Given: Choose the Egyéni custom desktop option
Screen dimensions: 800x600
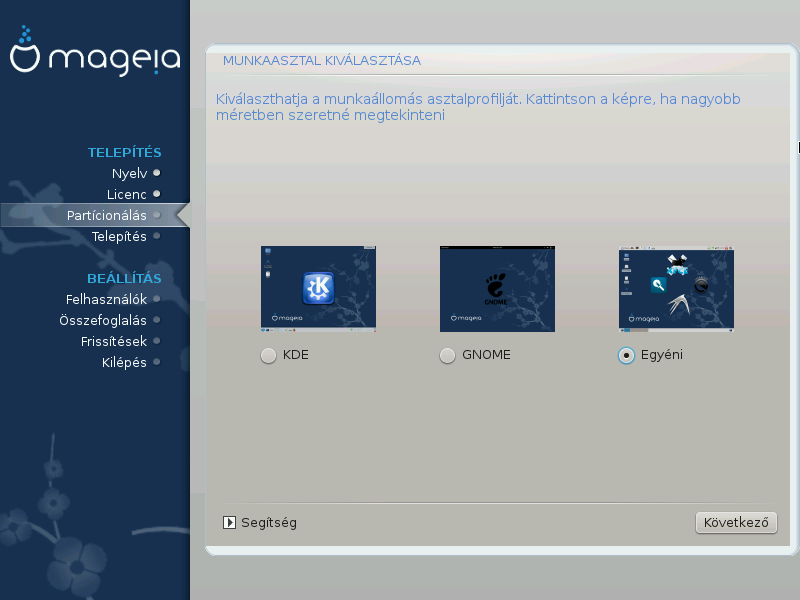Looking at the screenshot, I should (x=626, y=356).
